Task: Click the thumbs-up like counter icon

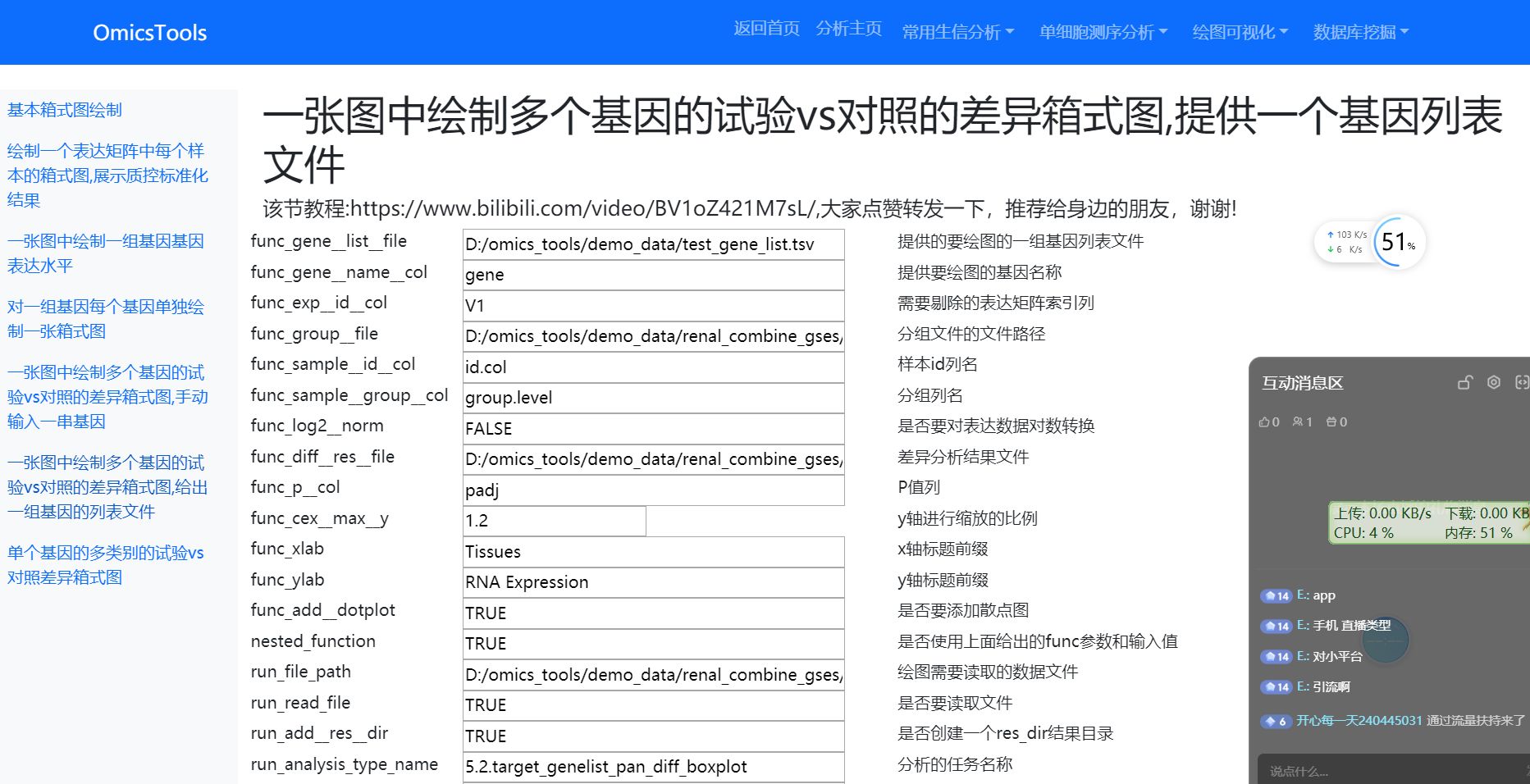Action: coord(1264,422)
